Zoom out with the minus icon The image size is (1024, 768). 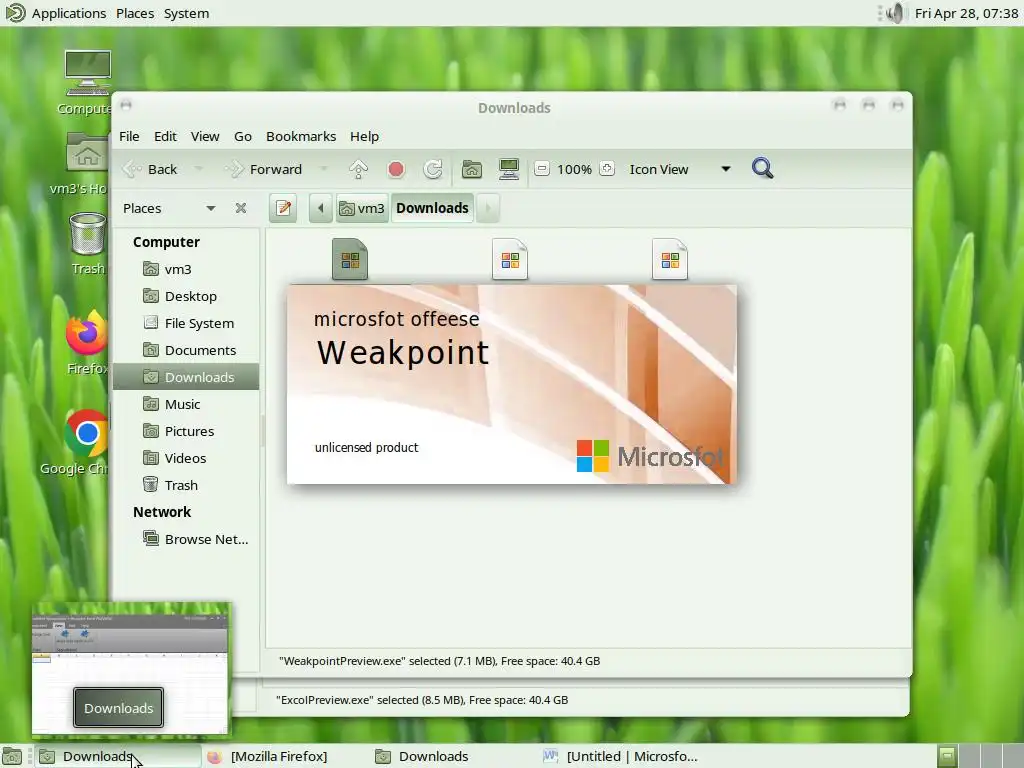click(541, 169)
